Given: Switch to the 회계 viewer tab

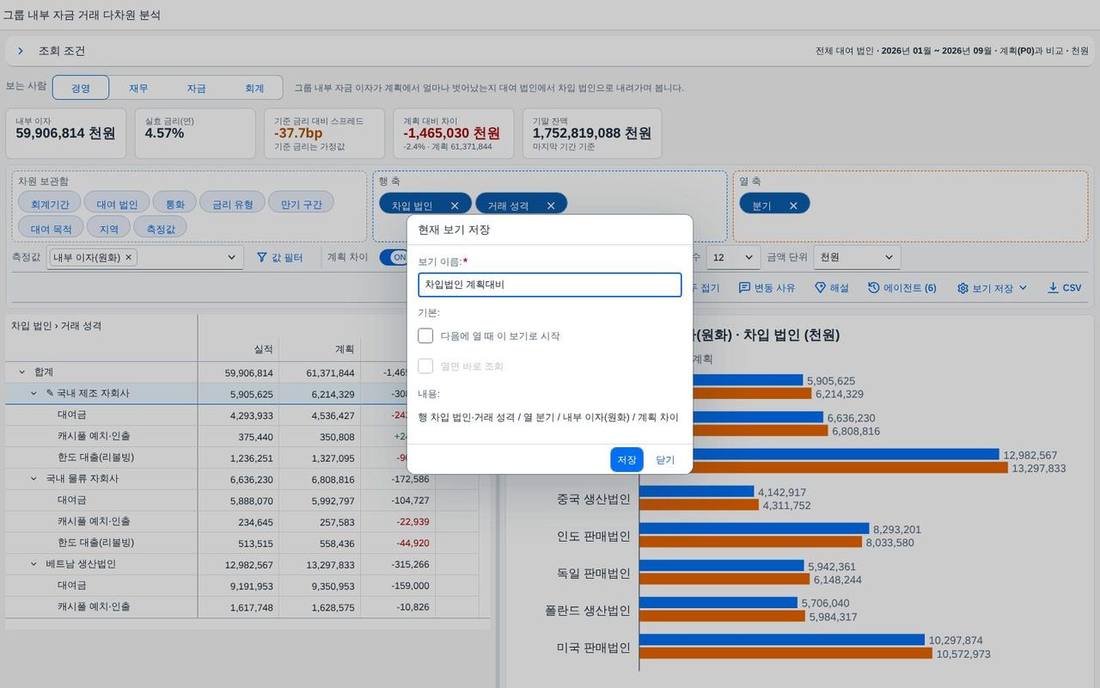Looking at the screenshot, I should click(254, 88).
